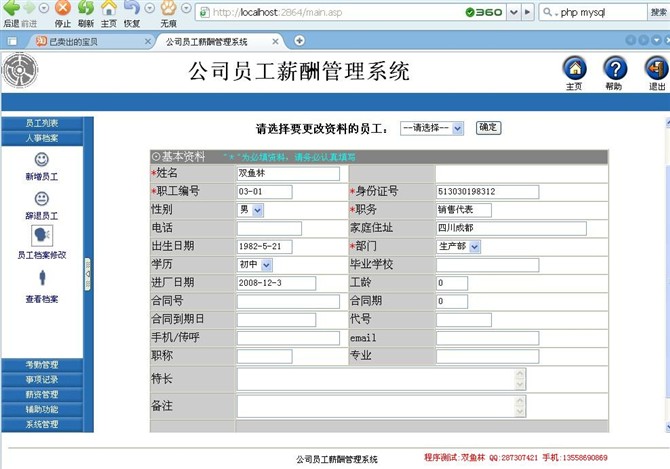Open the 部门 department dropdown
670x469 pixels.
click(x=458, y=246)
